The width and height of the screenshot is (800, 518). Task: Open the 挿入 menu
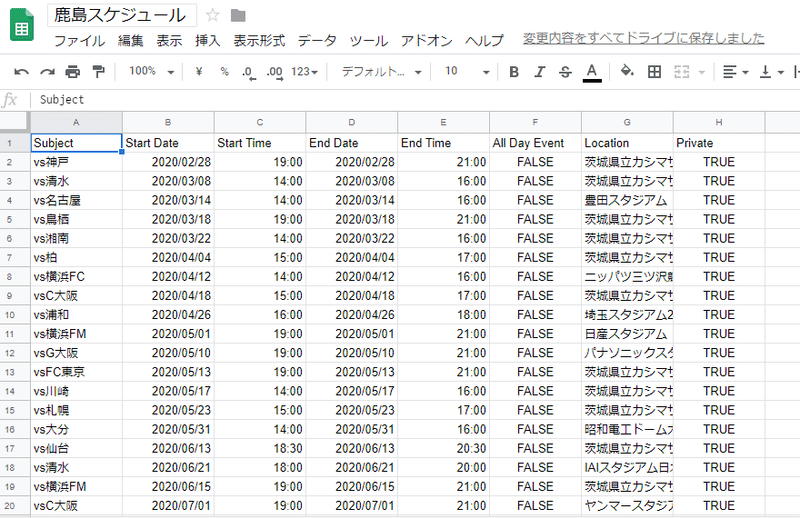tap(208, 40)
